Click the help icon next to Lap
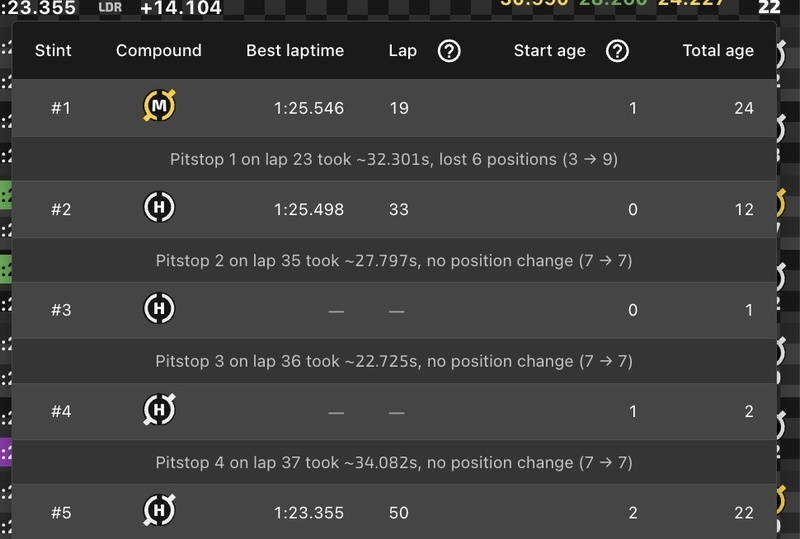The height and width of the screenshot is (539, 800). point(449,51)
